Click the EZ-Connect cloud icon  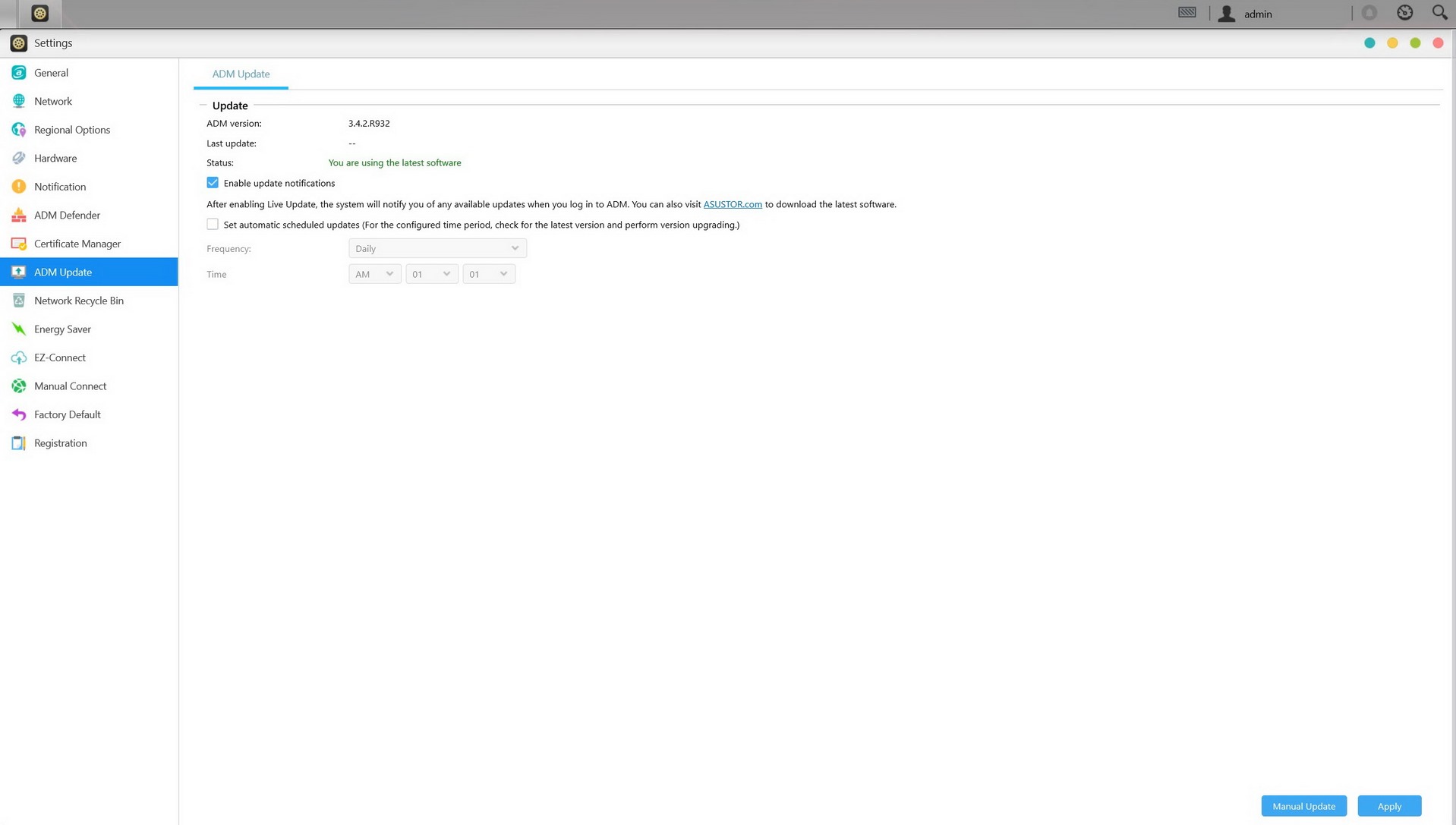[19, 357]
